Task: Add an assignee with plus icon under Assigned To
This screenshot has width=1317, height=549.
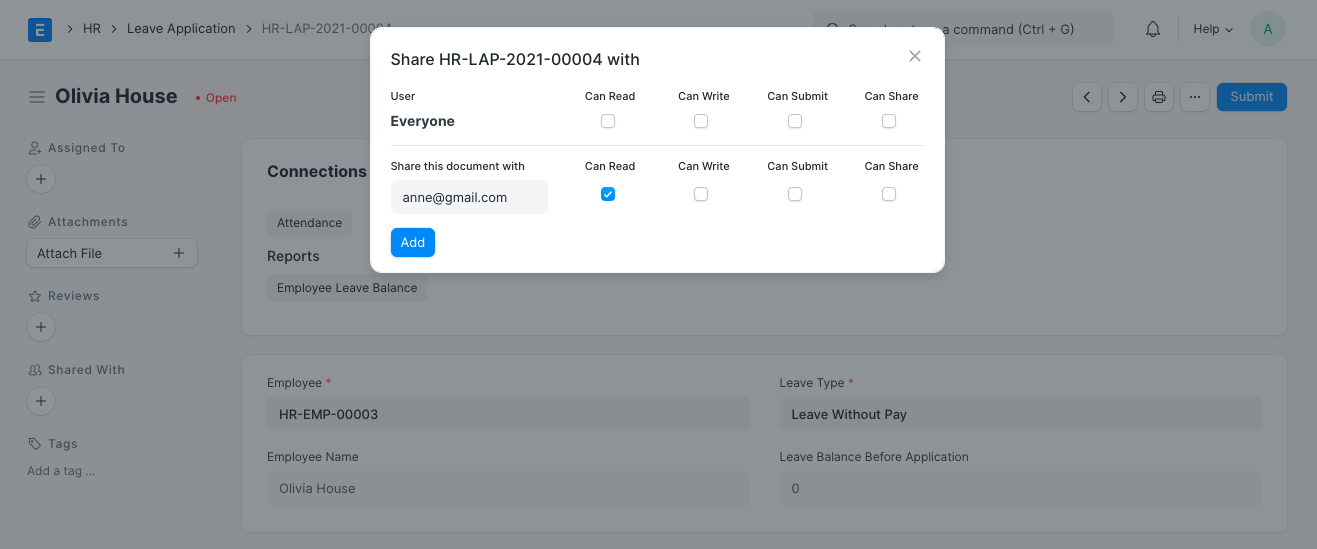Action: point(40,180)
